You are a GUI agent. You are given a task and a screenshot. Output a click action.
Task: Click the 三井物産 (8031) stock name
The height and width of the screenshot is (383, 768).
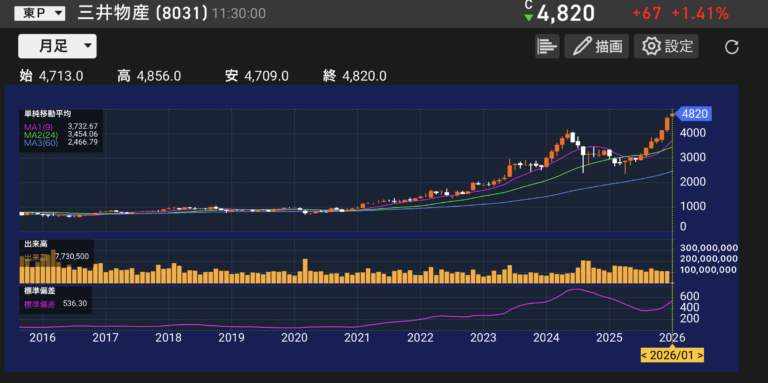[x=143, y=13]
